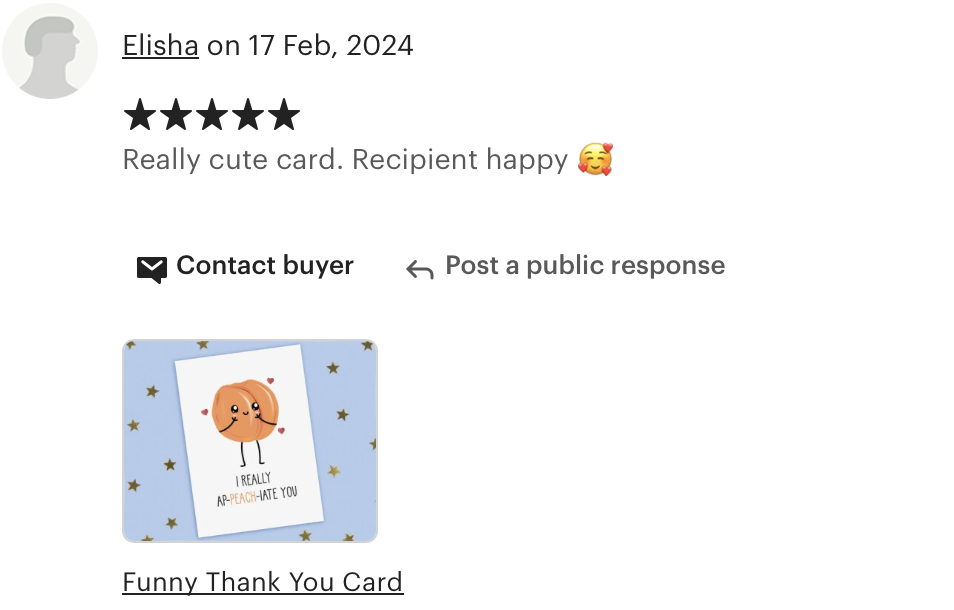Click the second rating star
The height and width of the screenshot is (610, 954).
(176, 115)
